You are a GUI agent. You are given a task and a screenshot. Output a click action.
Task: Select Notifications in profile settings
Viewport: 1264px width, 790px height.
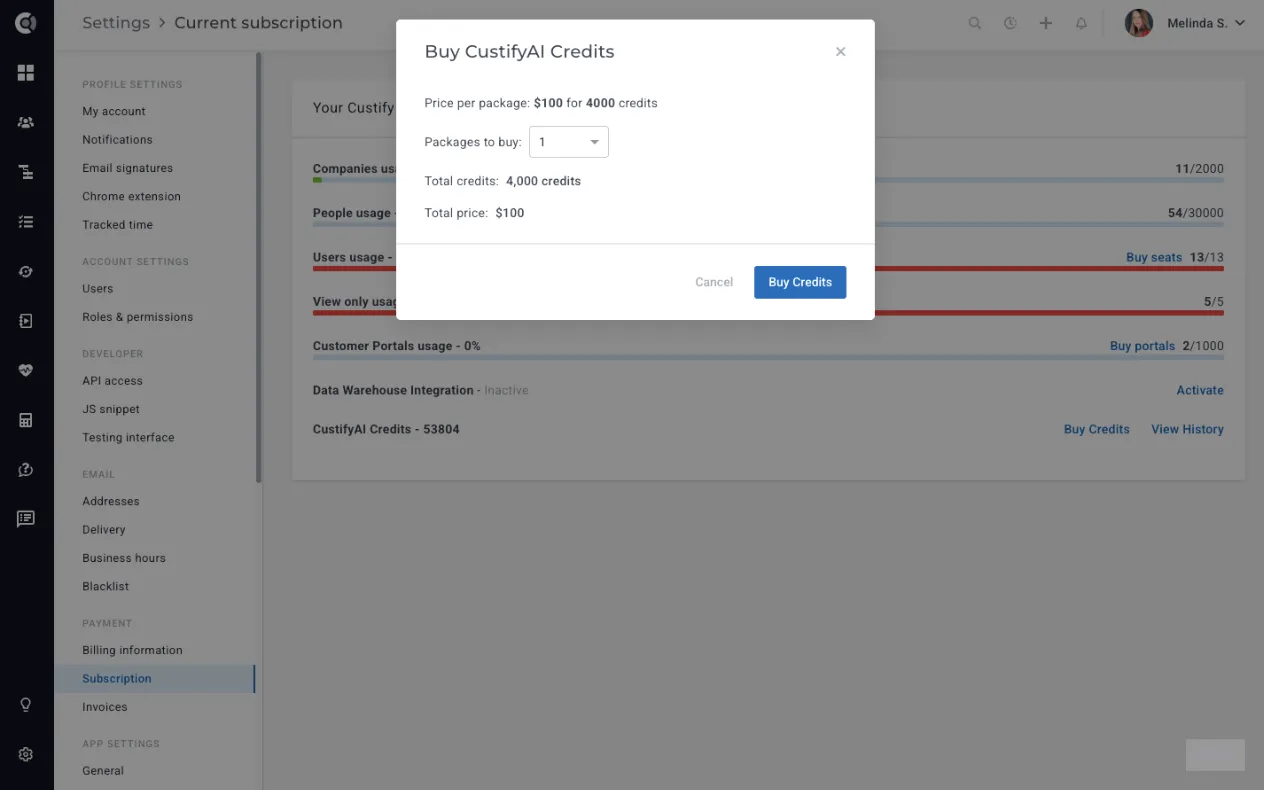click(117, 140)
